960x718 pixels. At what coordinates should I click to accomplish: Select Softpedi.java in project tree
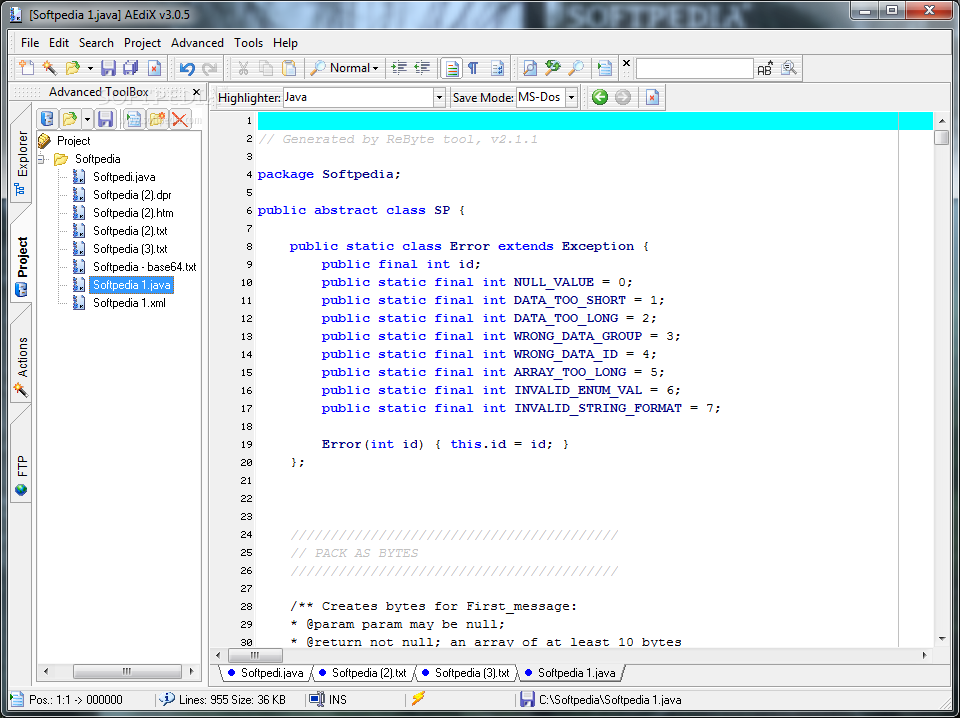pos(124,177)
